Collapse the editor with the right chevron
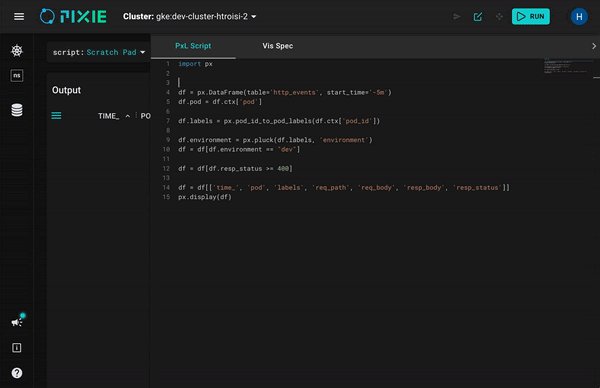This screenshot has width=600, height=388. (x=593, y=46)
